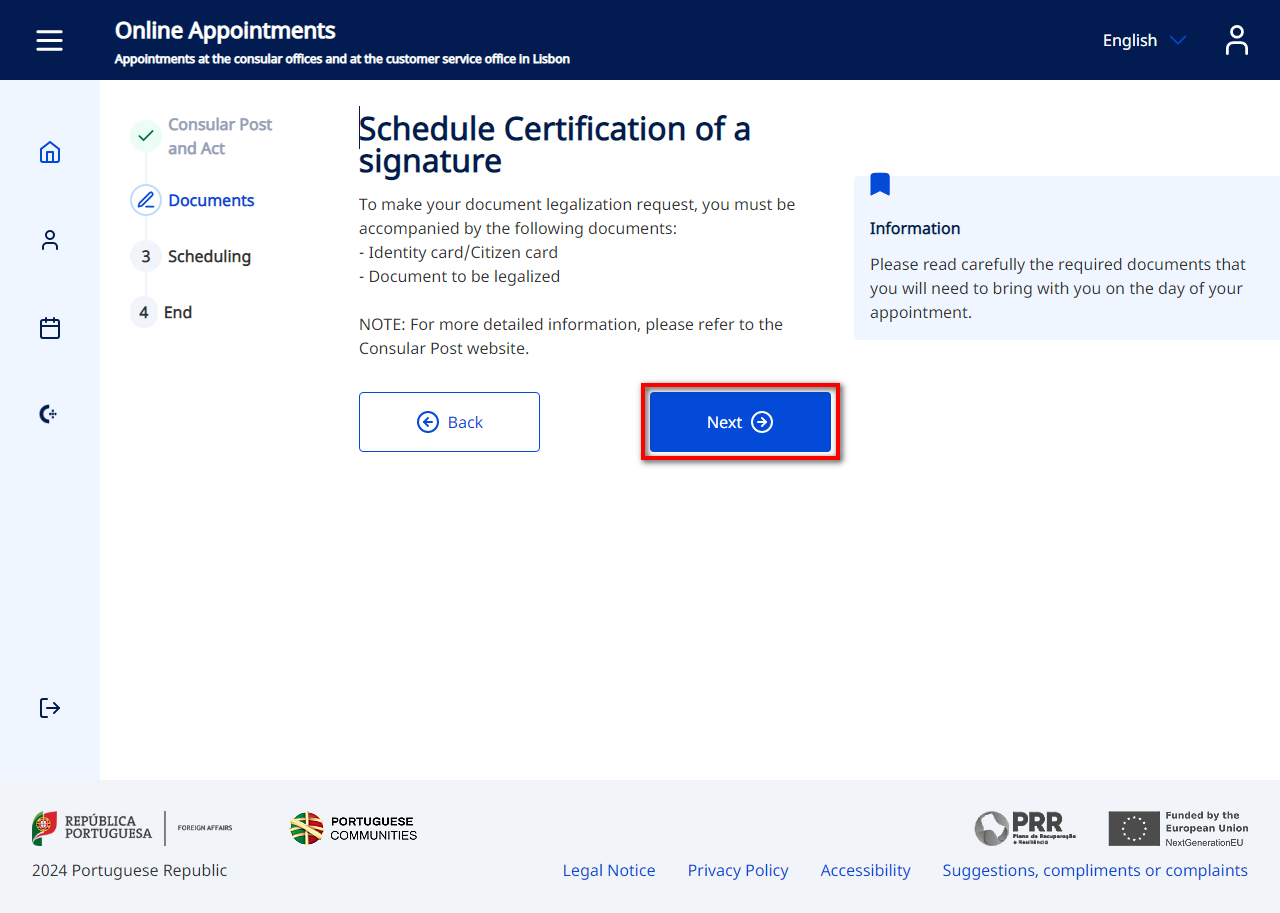Open the Accessibility link
This screenshot has height=913, width=1280.
pos(865,870)
